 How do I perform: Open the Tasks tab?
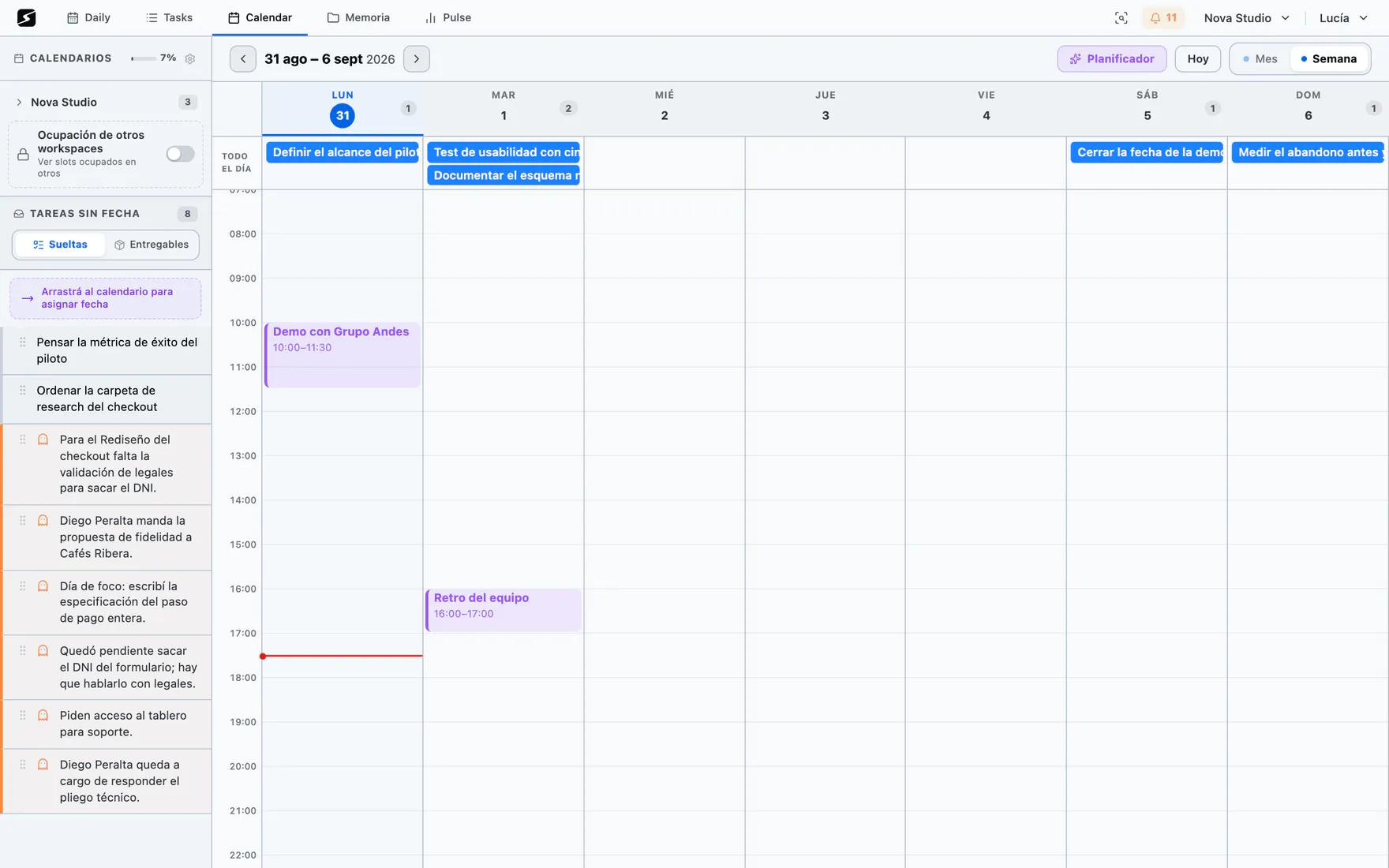pos(170,17)
